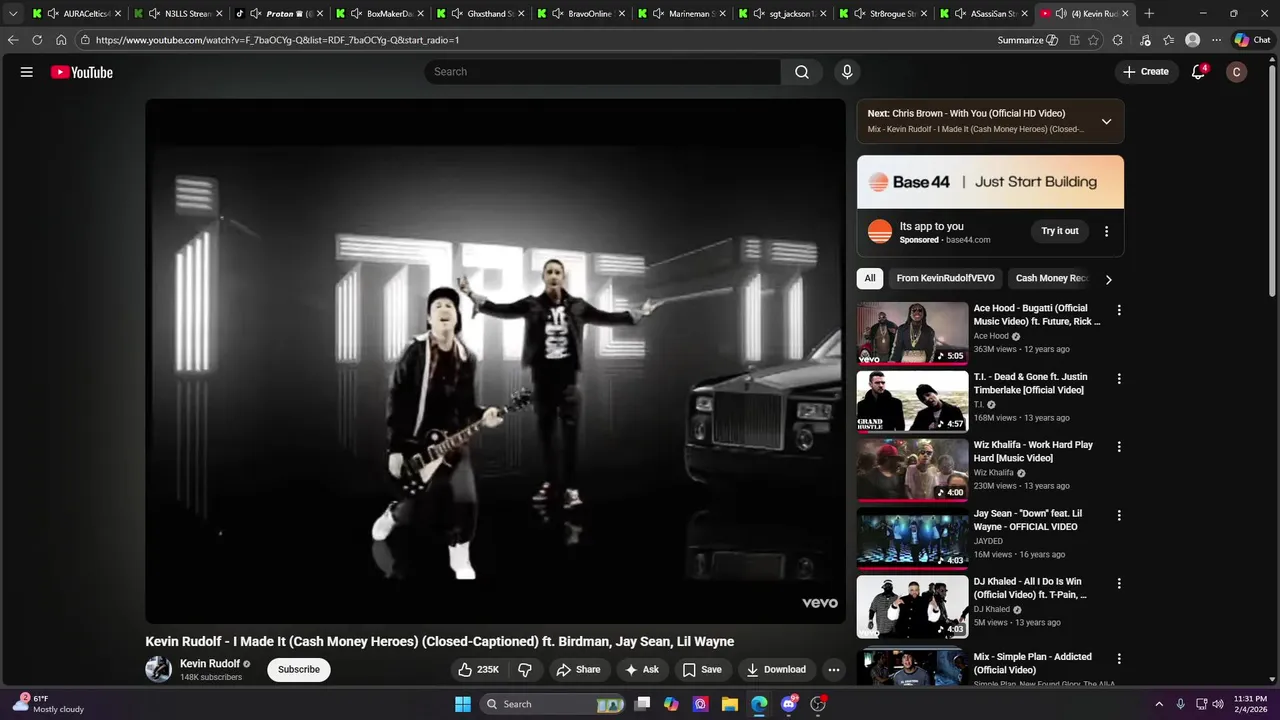
Task: Reload the page in browser toolbar
Action: pyautogui.click(x=37, y=40)
